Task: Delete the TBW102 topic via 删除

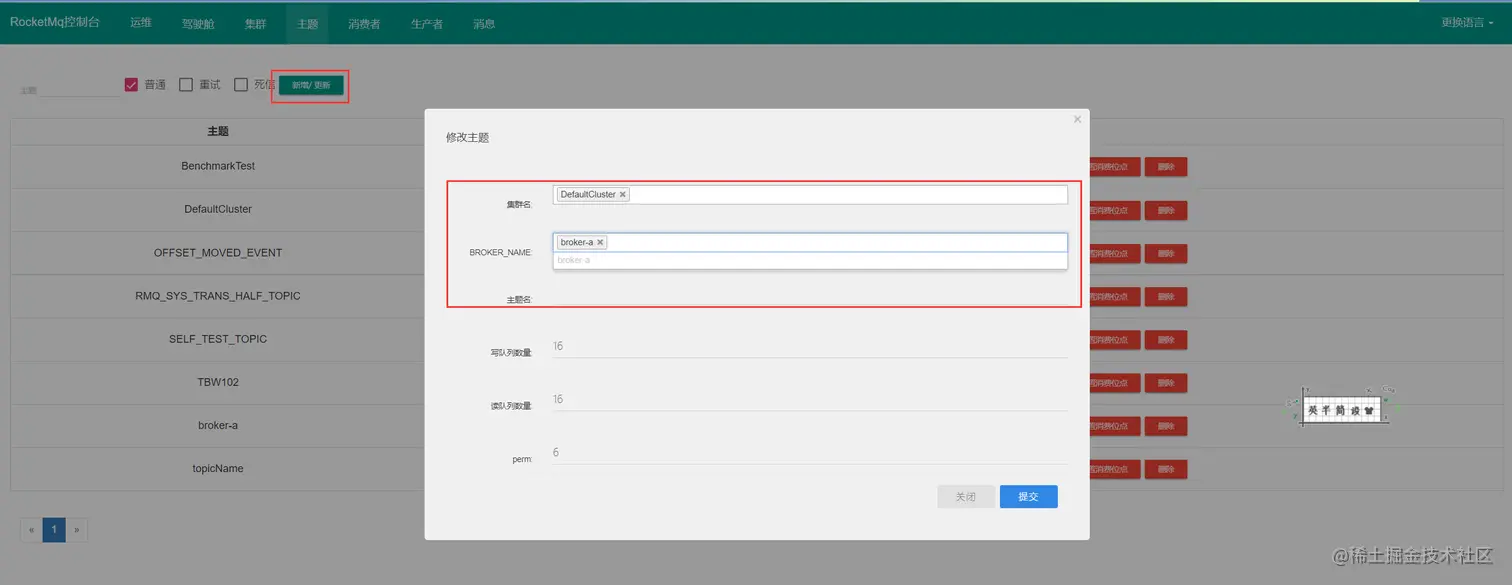Action: (1166, 383)
